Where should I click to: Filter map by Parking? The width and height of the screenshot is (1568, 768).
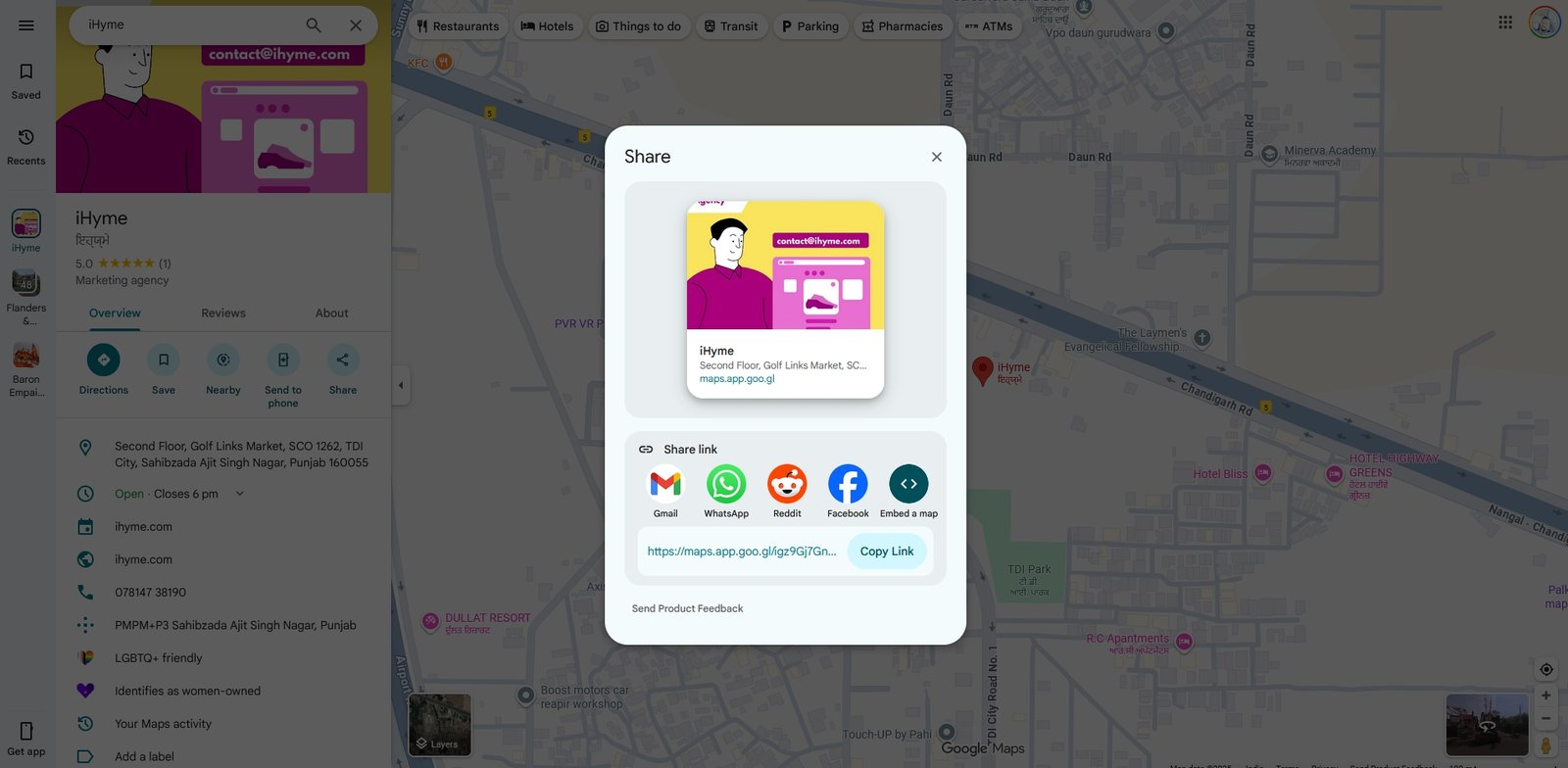810,26
